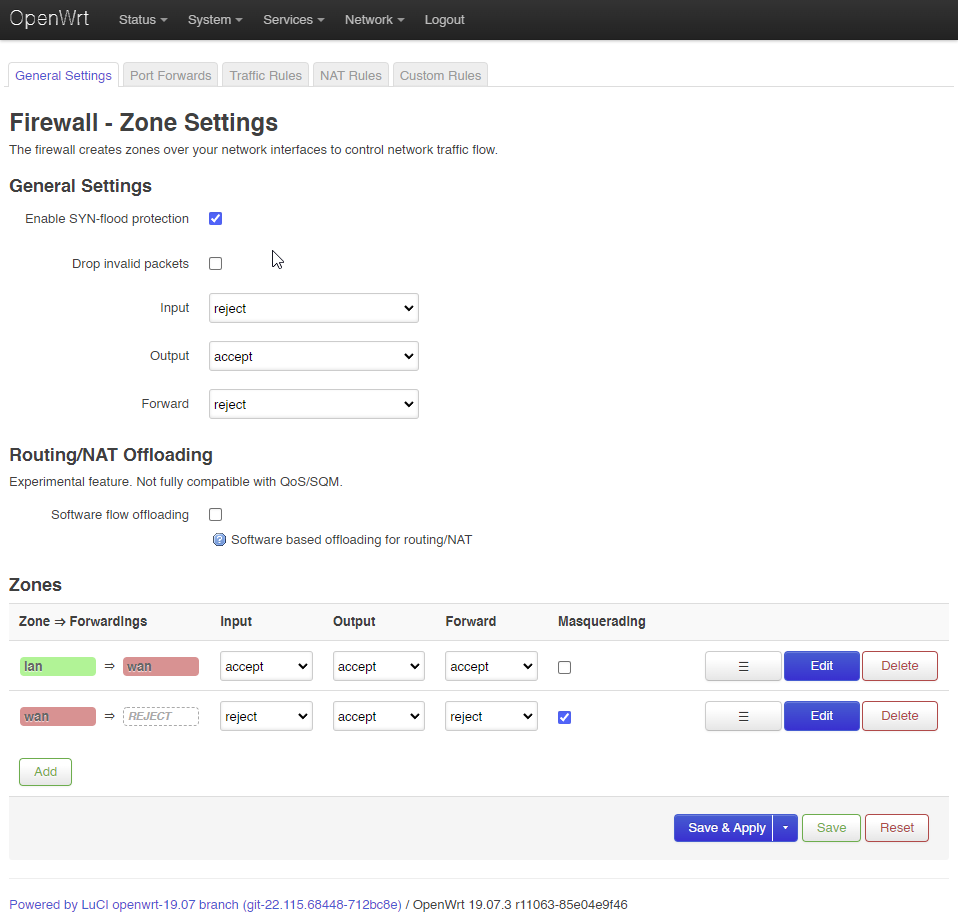958x919 pixels.
Task: Edit the wan zone
Action: (x=822, y=716)
